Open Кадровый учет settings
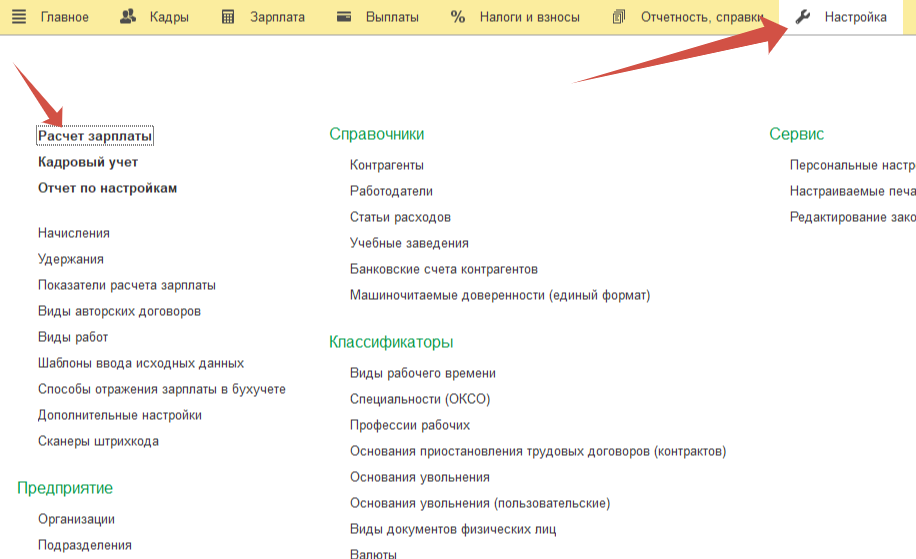This screenshot has height=559, width=916. tap(88, 162)
